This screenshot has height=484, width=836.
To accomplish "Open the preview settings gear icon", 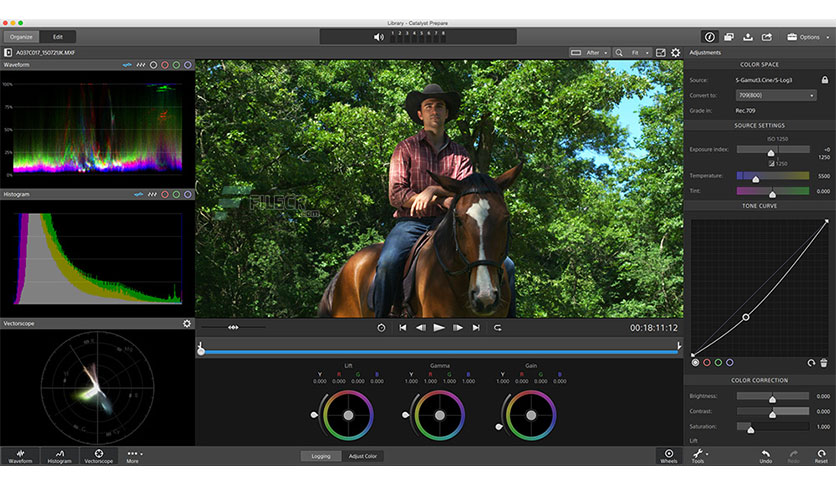I will click(676, 53).
